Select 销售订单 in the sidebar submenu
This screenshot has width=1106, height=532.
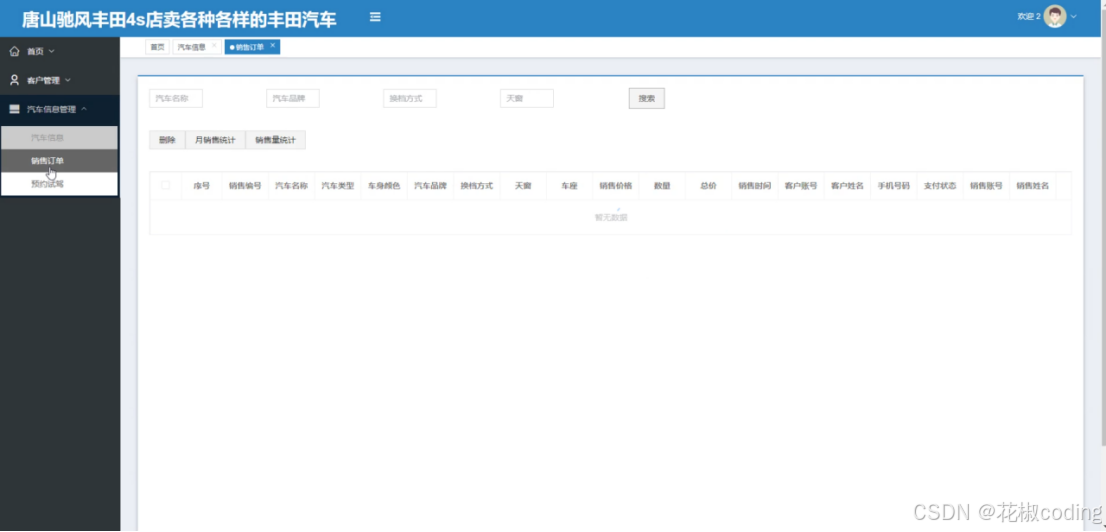pyautogui.click(x=59, y=161)
